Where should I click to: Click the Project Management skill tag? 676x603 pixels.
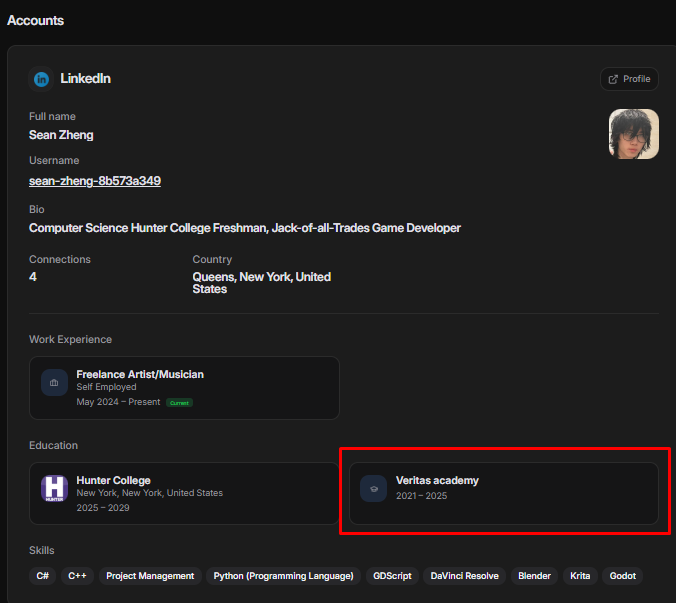click(150, 576)
